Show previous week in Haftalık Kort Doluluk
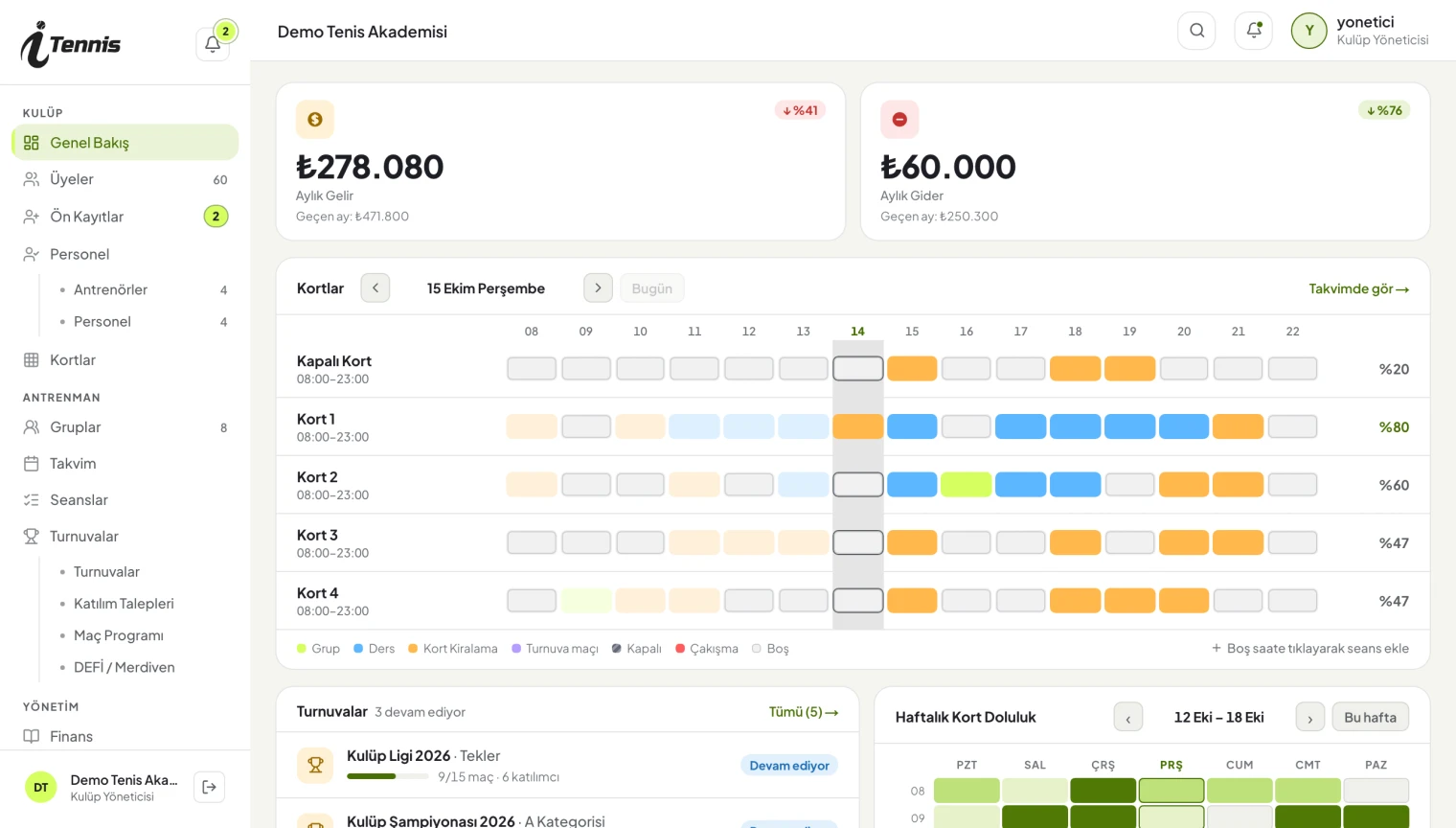The image size is (1456, 828). coord(1128,718)
